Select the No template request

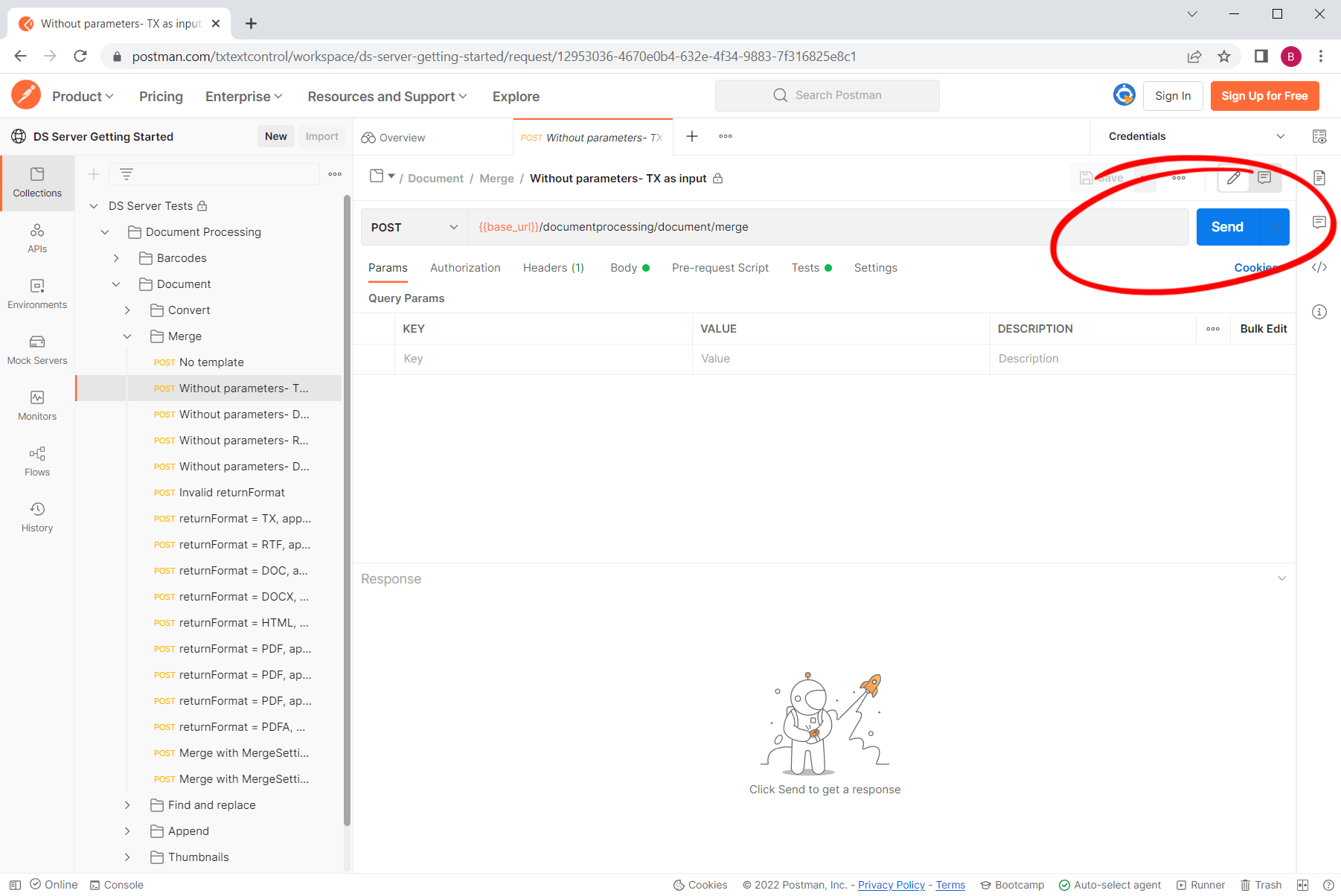(x=211, y=362)
